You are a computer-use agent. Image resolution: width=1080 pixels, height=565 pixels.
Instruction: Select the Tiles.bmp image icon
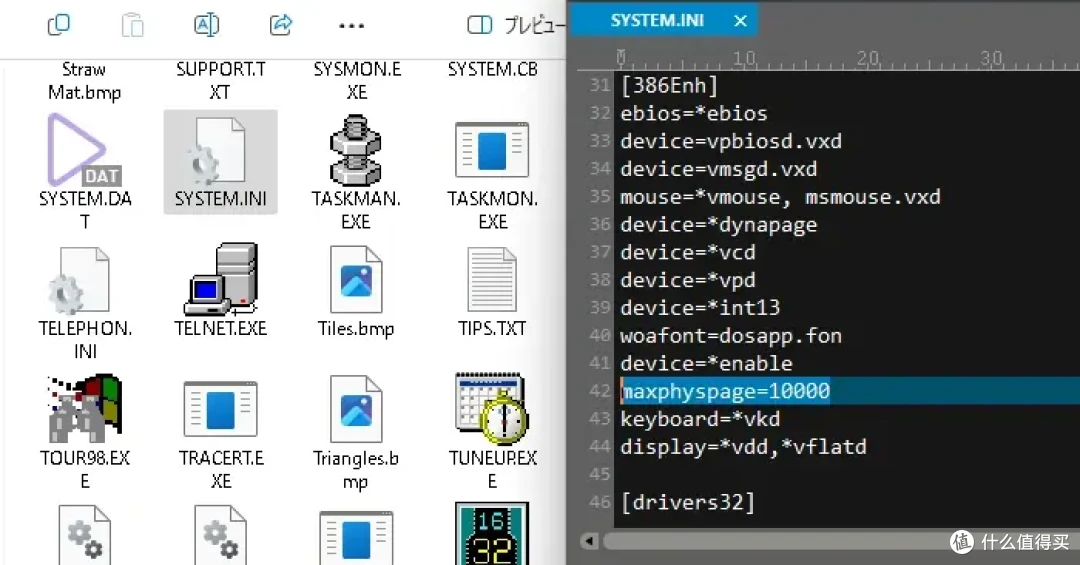point(356,279)
